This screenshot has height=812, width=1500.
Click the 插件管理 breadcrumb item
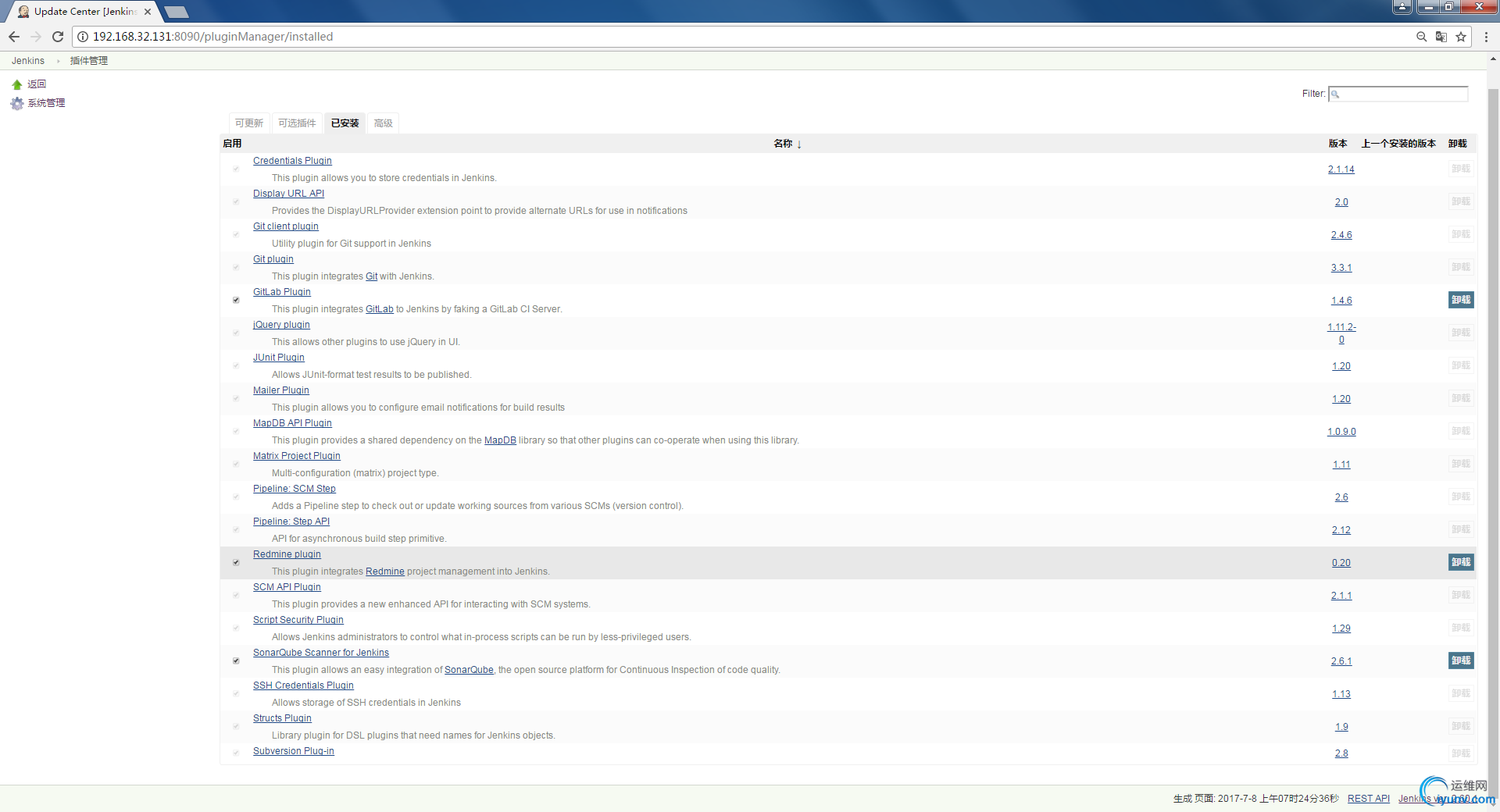point(89,61)
